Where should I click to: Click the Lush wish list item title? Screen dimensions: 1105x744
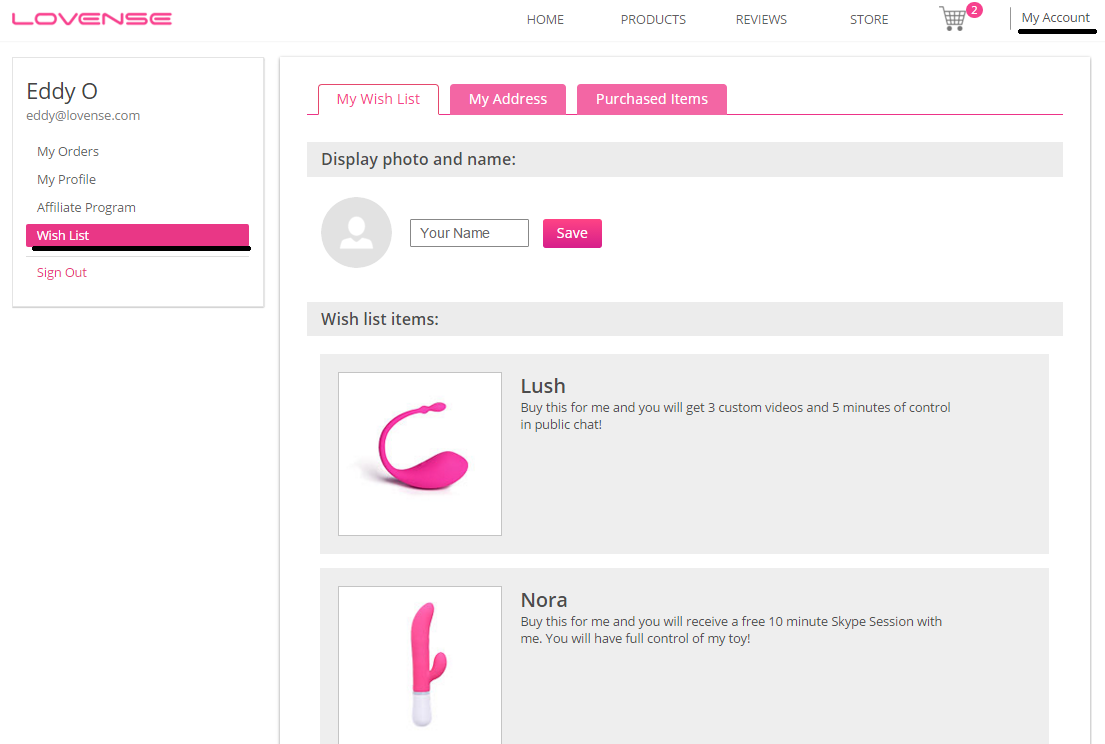(x=543, y=386)
